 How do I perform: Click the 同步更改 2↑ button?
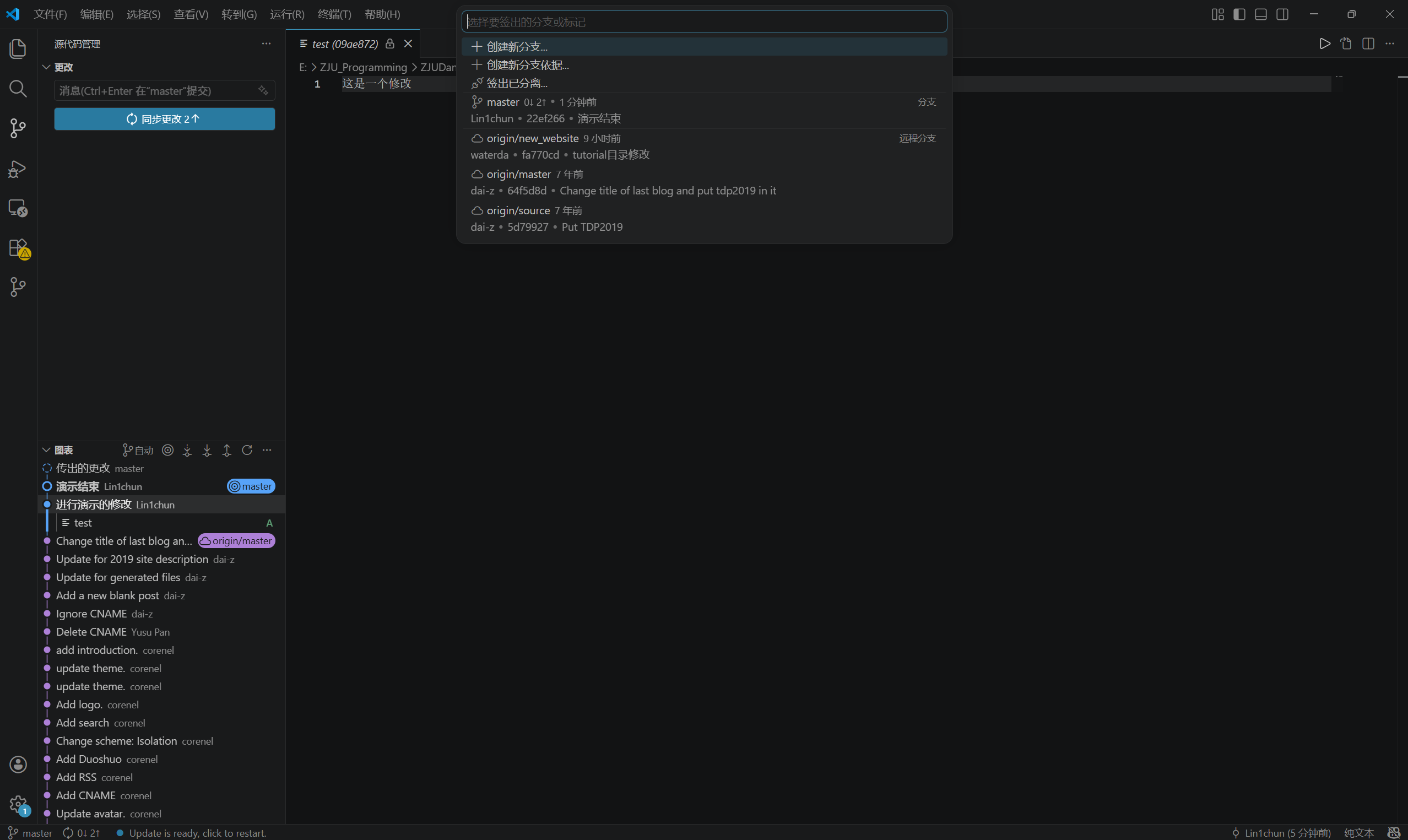tap(164, 119)
